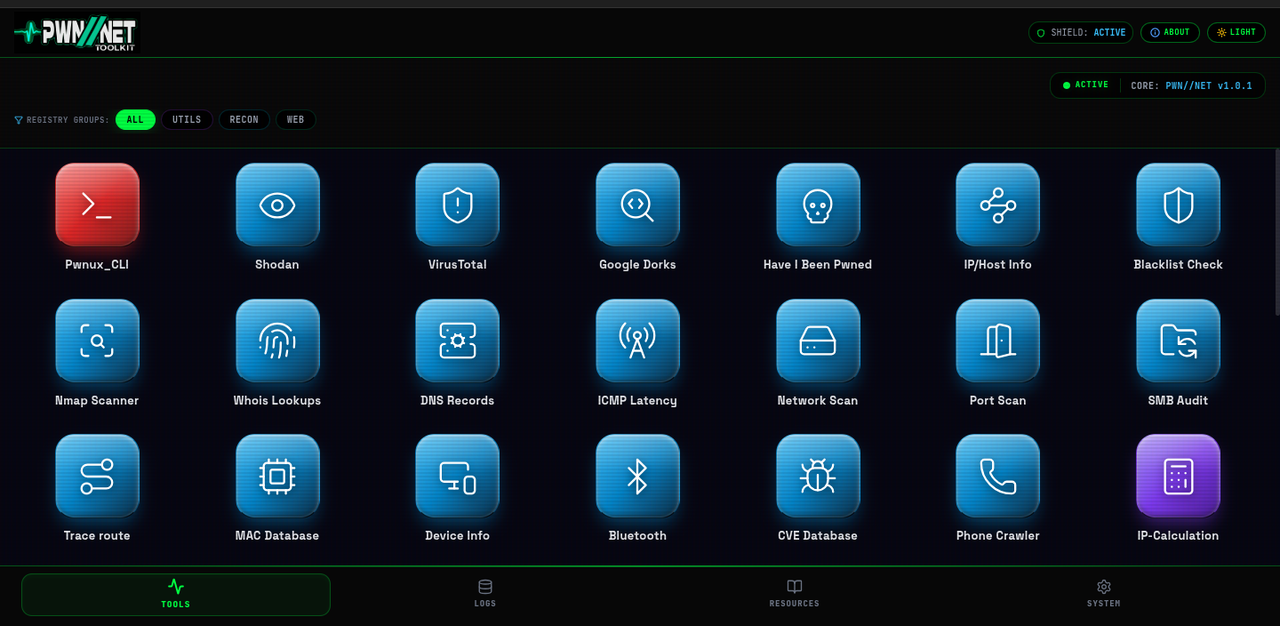Open the VirusTotal shield alert icon

[x=457, y=205]
